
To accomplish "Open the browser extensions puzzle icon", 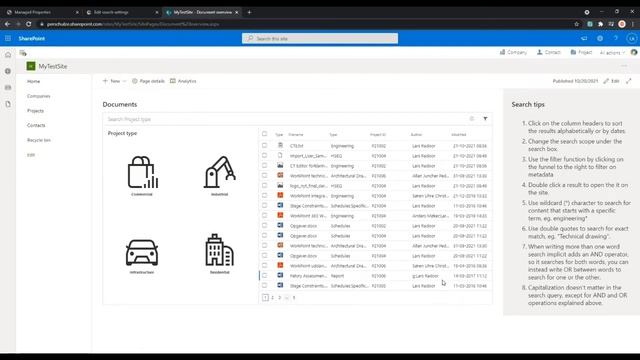I will pyautogui.click(x=600, y=24).
